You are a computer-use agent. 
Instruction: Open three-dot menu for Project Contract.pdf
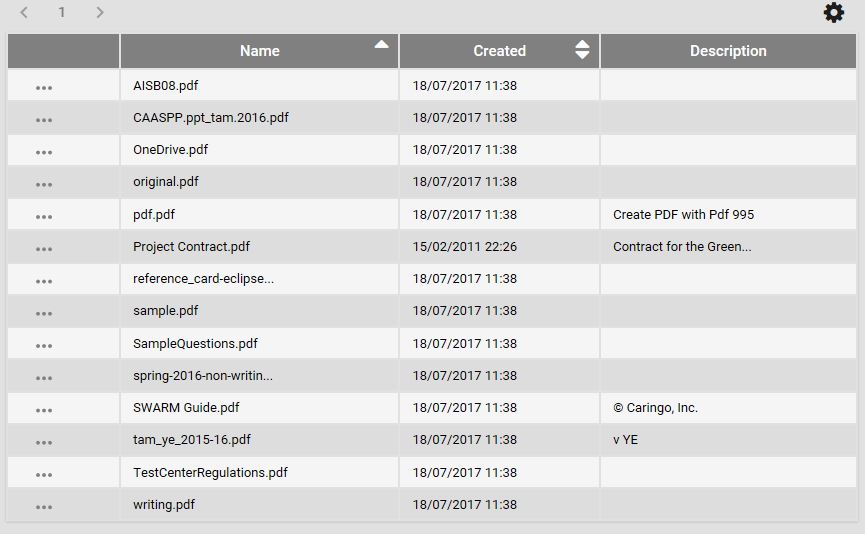point(44,249)
